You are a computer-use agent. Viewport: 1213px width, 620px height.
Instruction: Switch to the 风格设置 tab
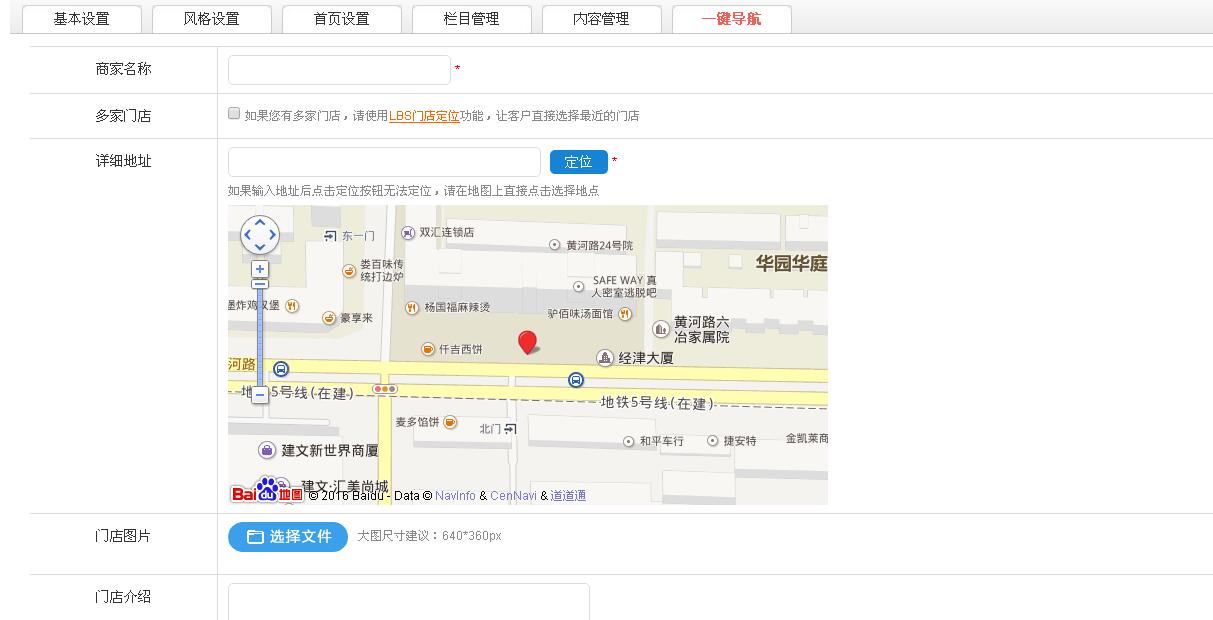212,19
